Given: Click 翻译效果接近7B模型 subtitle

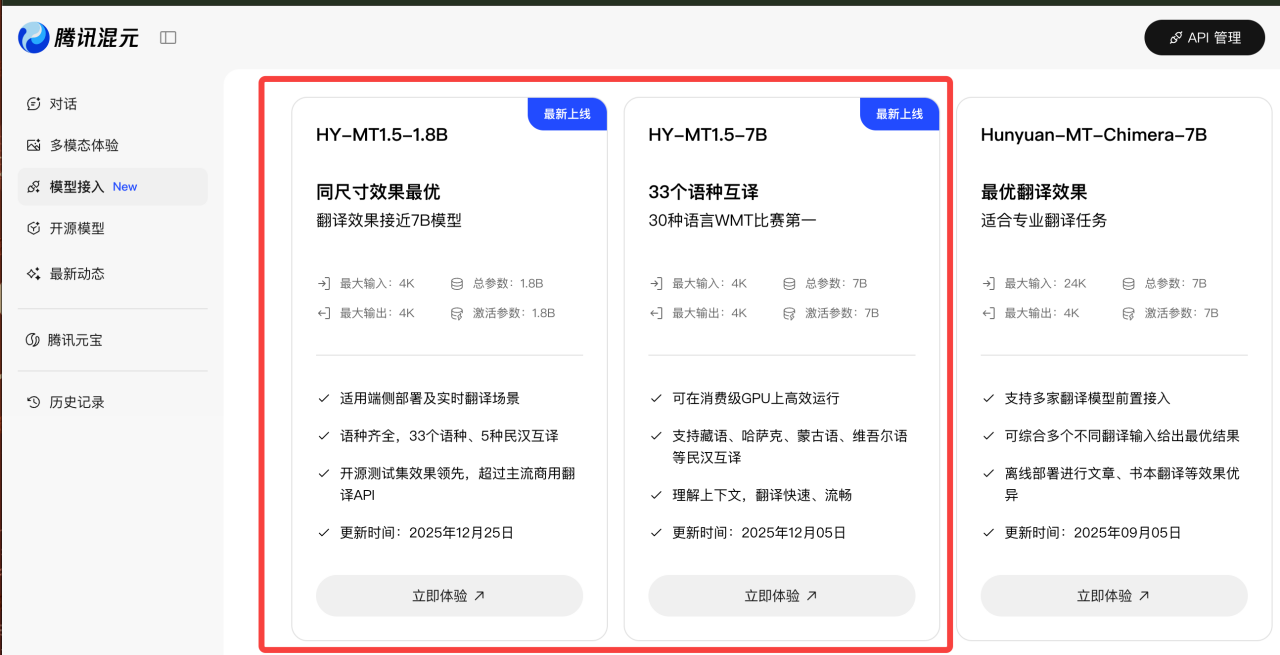Looking at the screenshot, I should [x=389, y=221].
